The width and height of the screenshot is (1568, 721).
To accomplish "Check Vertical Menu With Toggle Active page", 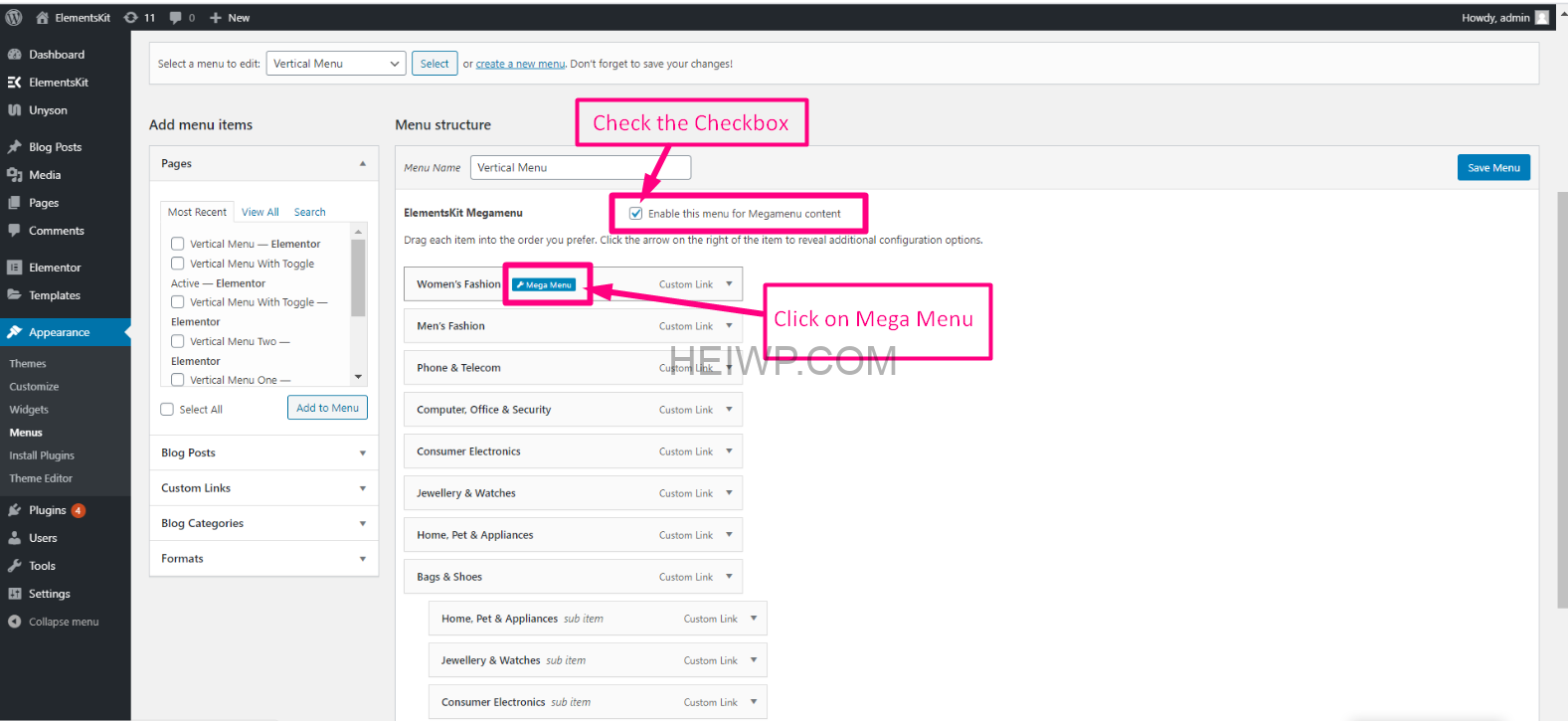I will point(177,264).
